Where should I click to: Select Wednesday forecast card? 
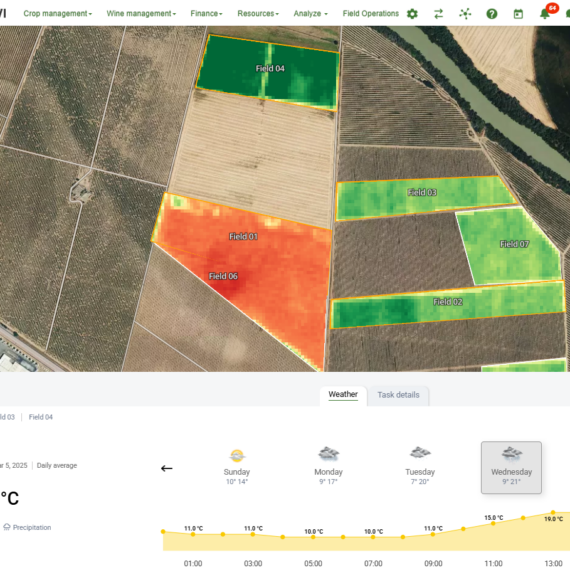point(511,467)
